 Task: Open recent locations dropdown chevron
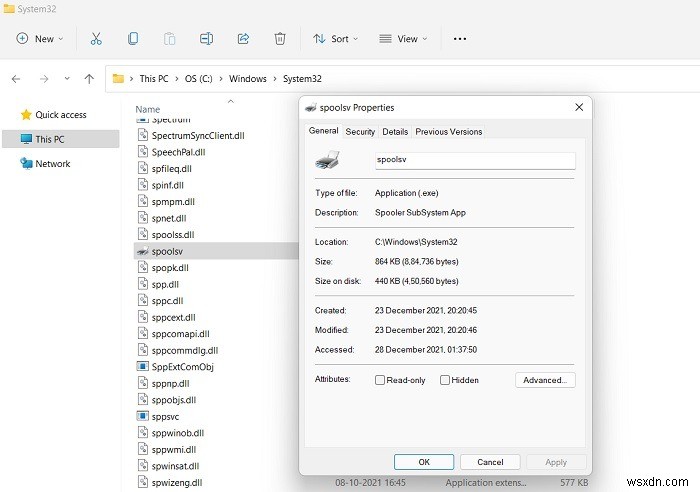[67, 79]
